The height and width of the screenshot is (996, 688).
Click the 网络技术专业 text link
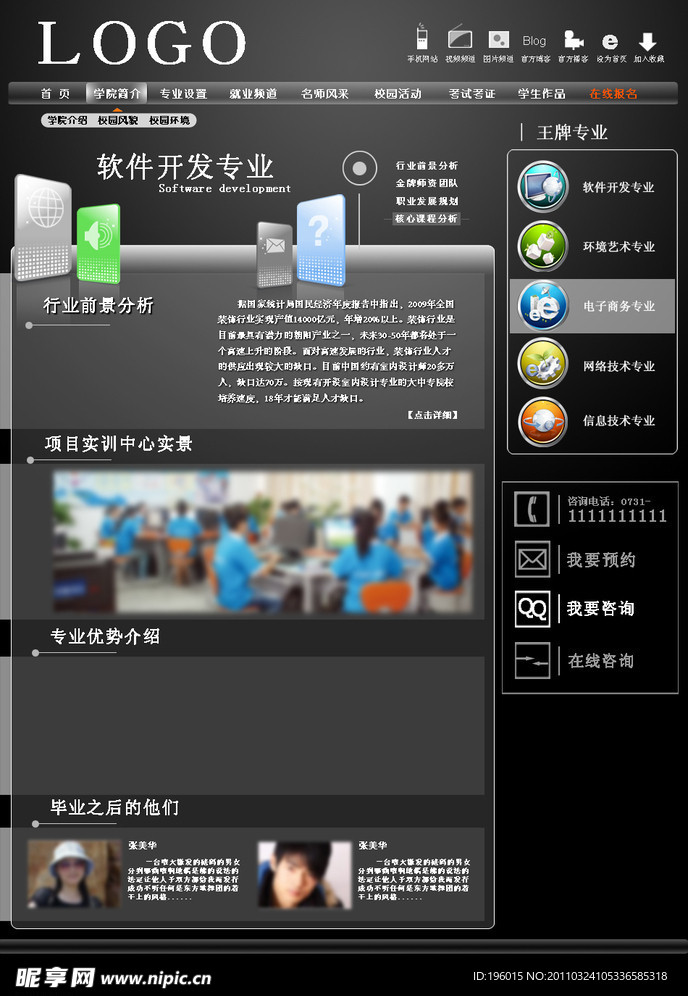point(619,366)
